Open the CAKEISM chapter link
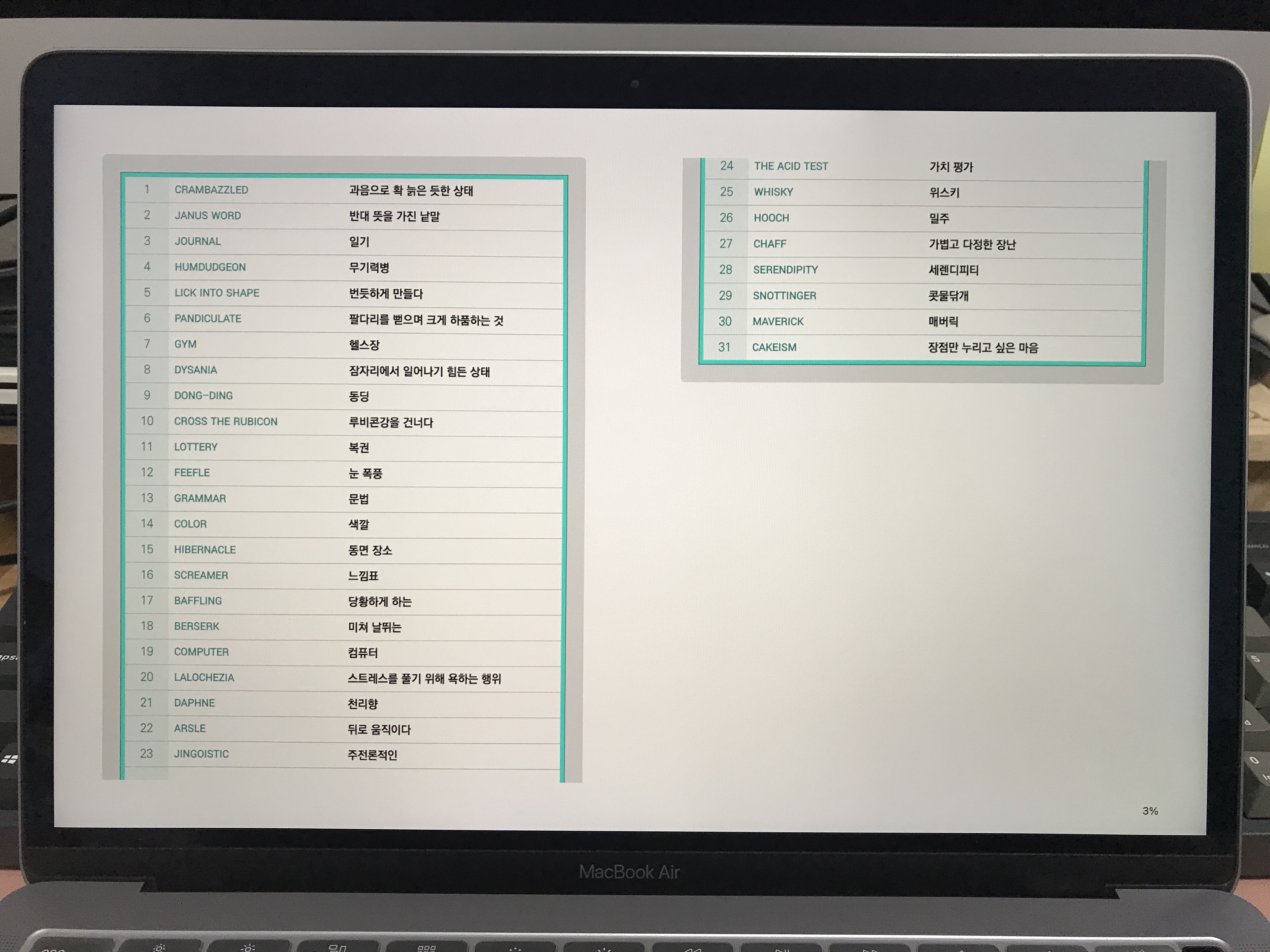Viewport: 1270px width, 952px height. pos(774,347)
